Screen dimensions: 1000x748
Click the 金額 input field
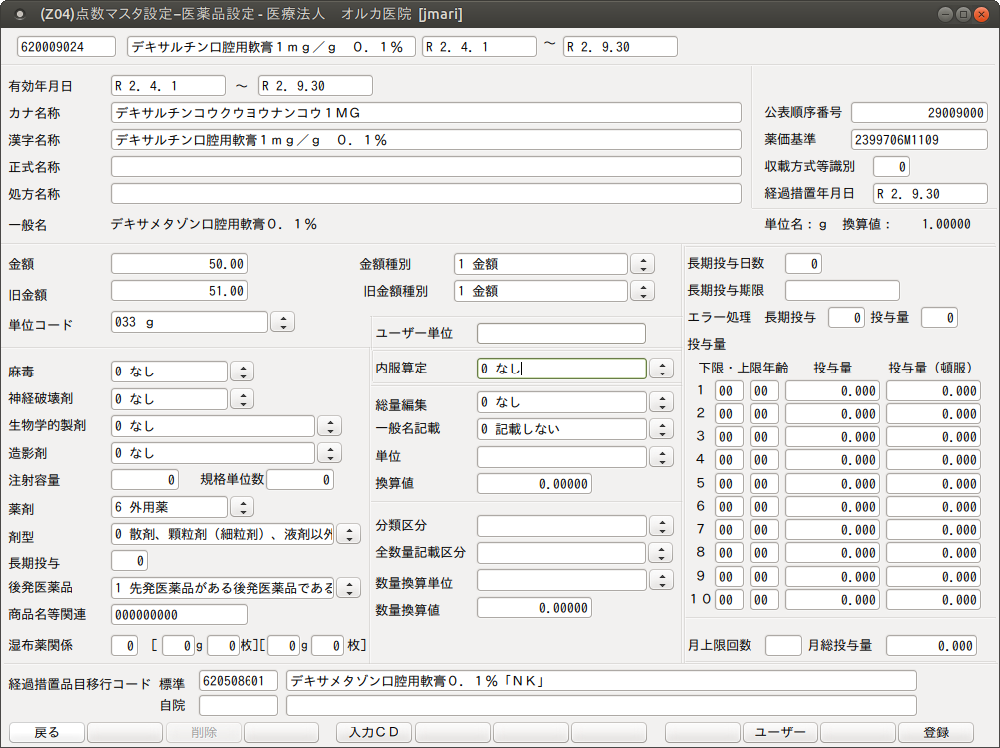(x=179, y=264)
